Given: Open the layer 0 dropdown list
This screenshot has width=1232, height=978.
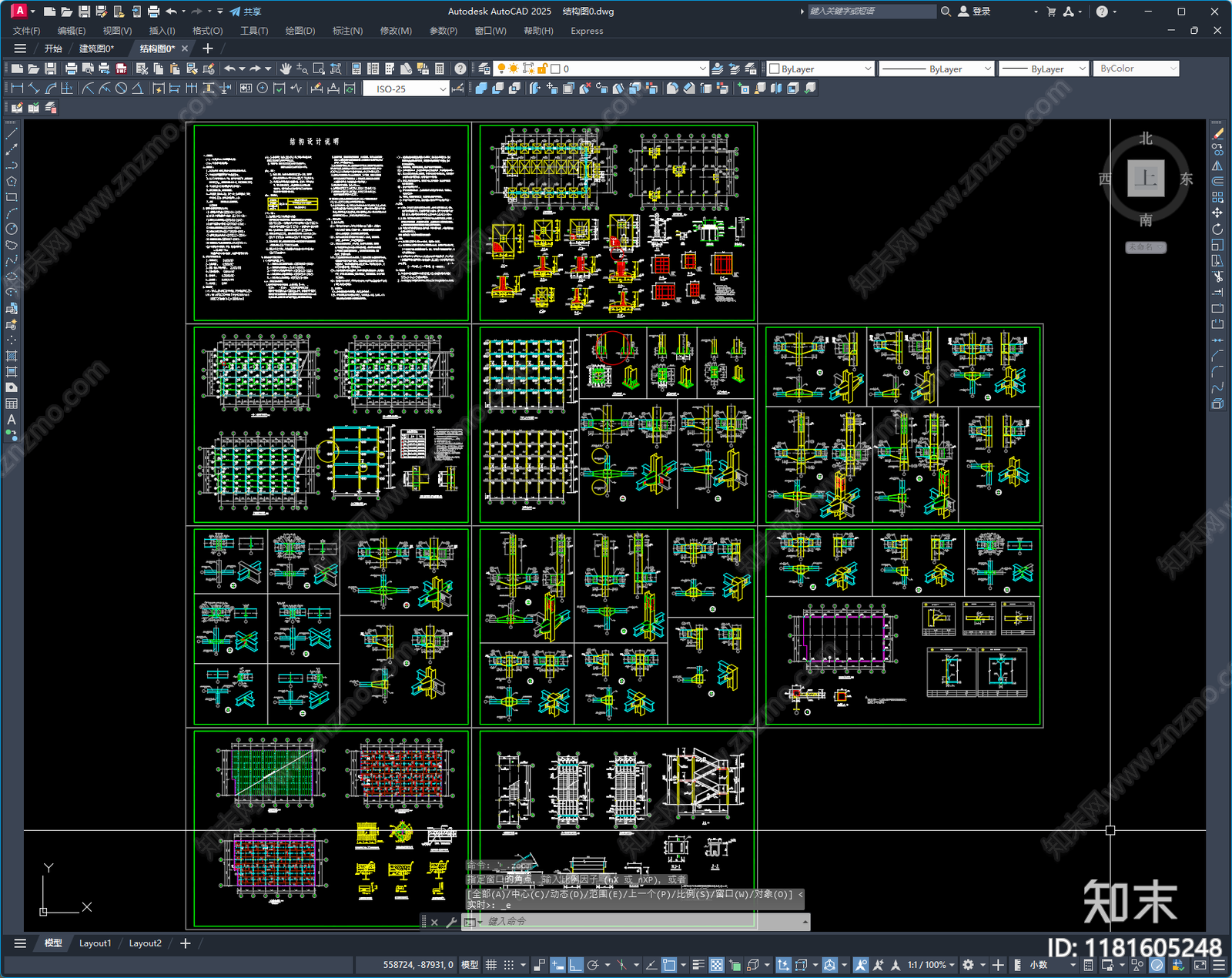Looking at the screenshot, I should [x=701, y=69].
